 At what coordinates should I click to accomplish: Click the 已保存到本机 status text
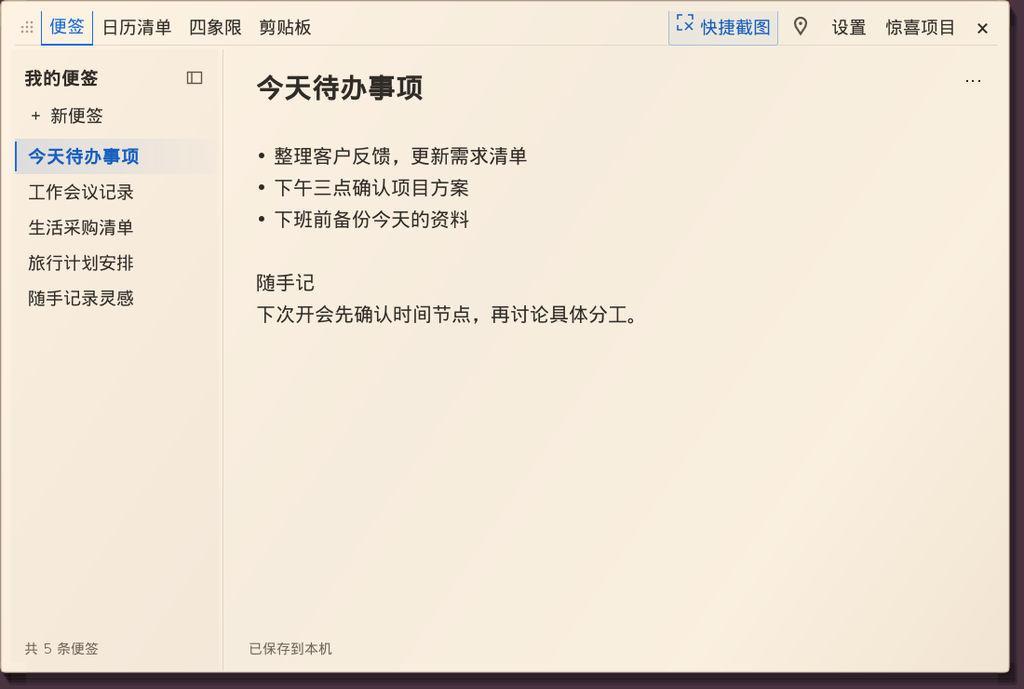click(x=291, y=649)
